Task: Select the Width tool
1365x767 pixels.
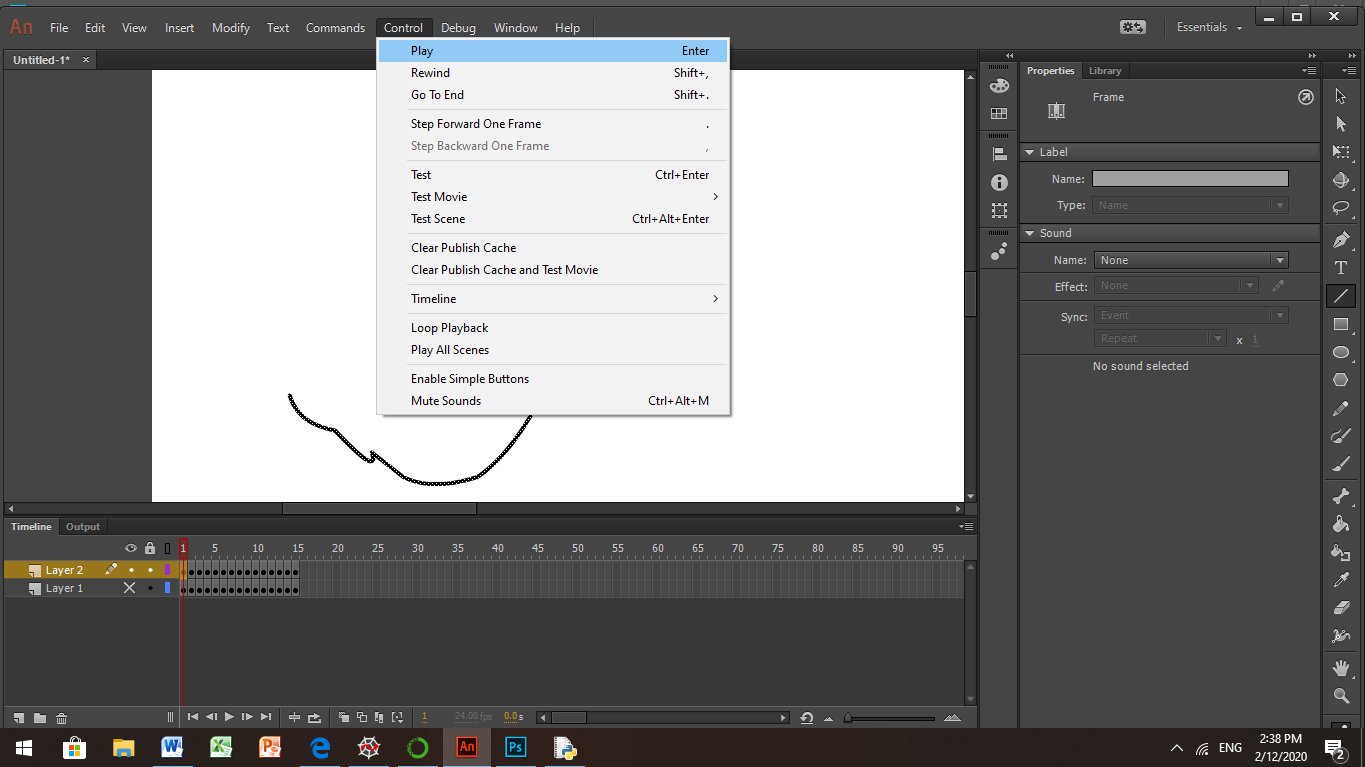Action: [x=1341, y=636]
